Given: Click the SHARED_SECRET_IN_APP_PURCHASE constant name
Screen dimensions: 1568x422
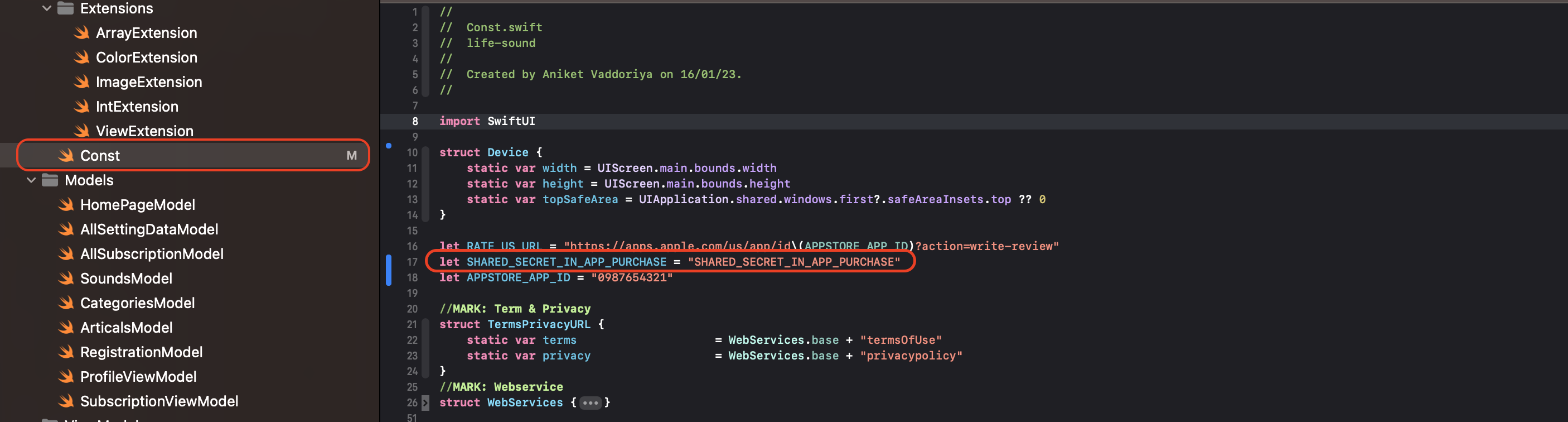Looking at the screenshot, I should click(566, 262).
